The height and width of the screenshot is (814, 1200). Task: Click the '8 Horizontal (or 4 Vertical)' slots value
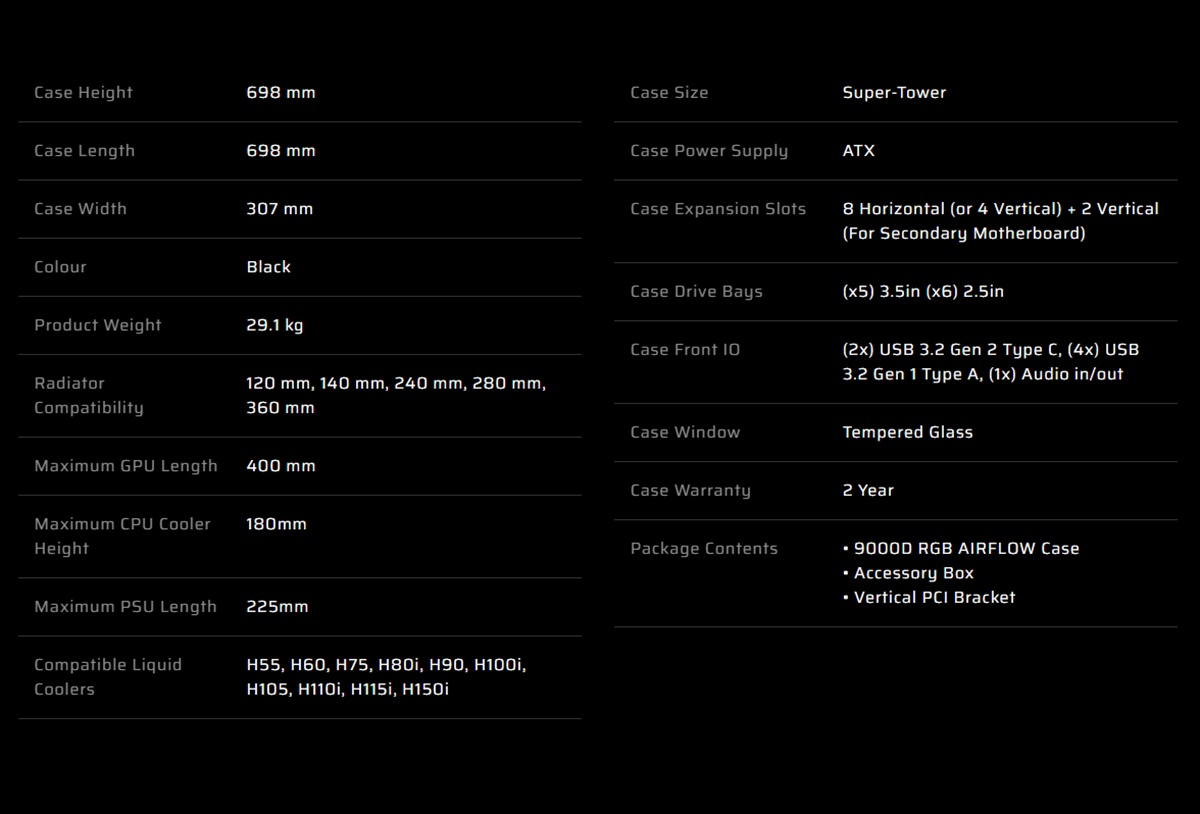pos(1001,221)
